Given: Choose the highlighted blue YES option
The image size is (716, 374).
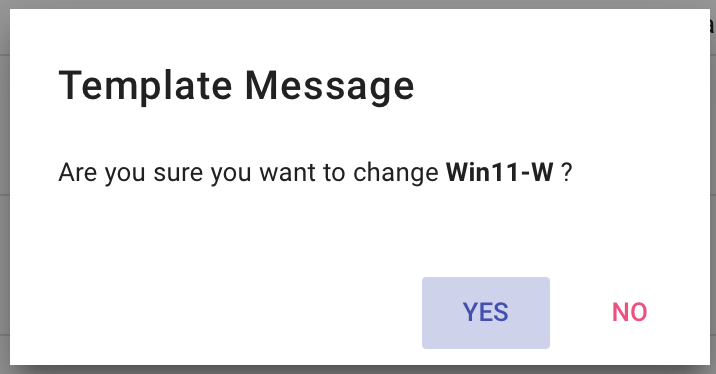Looking at the screenshot, I should [485, 313].
